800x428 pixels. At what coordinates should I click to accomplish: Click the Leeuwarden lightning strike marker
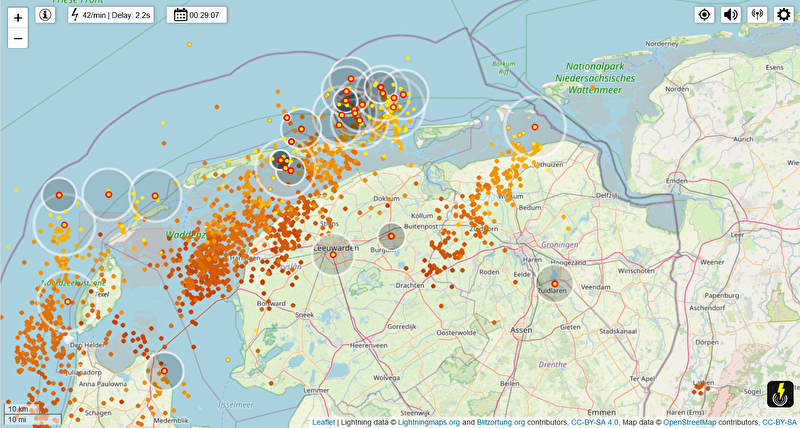[333, 255]
